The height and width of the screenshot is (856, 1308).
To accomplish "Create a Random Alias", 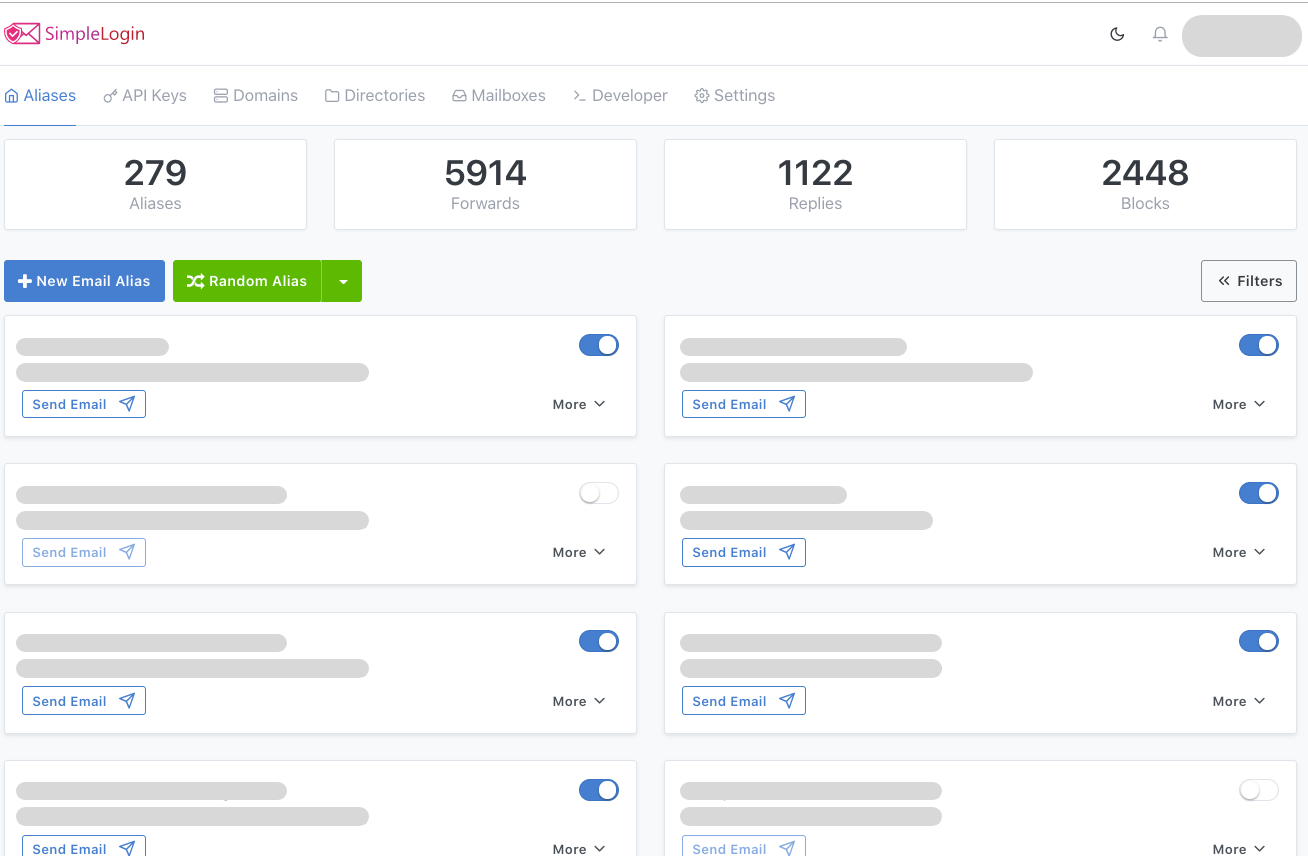I will [x=247, y=281].
